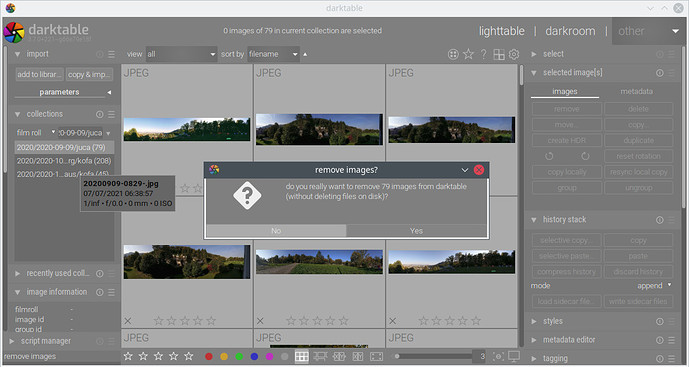This screenshot has height=367, width=689.
Task: Expand the styles module
Action: point(534,321)
